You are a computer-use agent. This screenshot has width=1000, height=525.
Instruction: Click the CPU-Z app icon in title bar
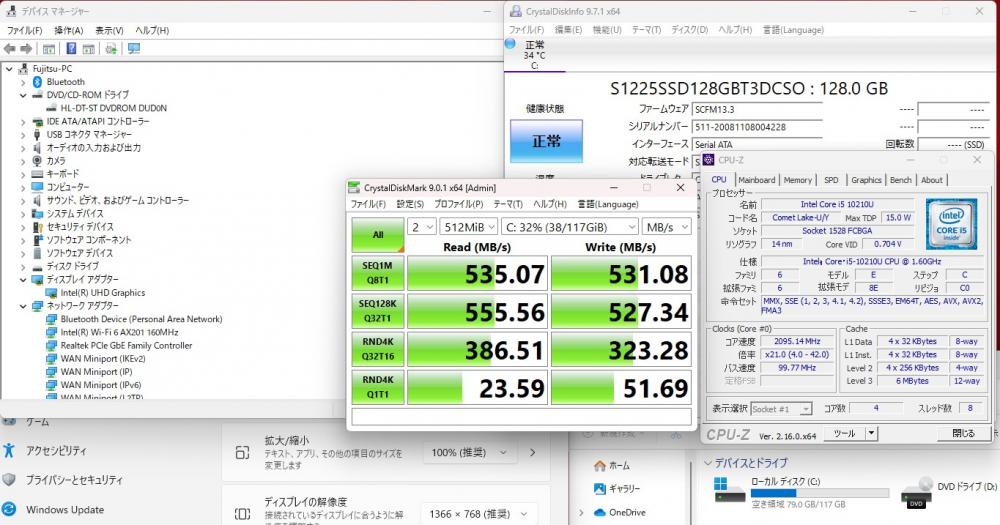708,160
